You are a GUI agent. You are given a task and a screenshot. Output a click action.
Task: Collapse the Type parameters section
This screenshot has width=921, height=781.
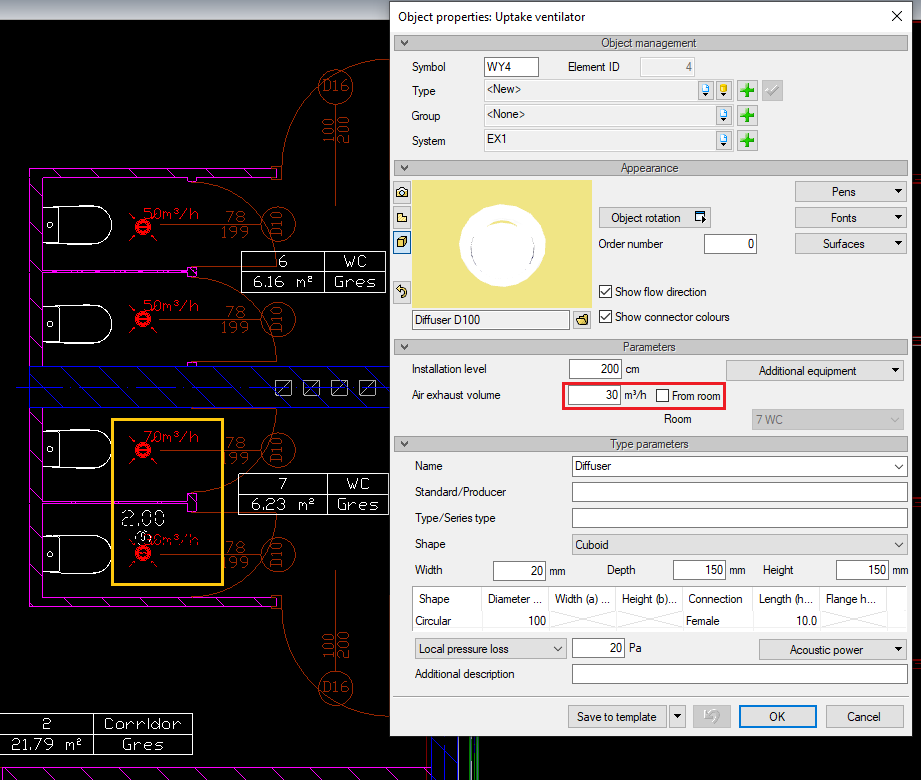coord(405,444)
